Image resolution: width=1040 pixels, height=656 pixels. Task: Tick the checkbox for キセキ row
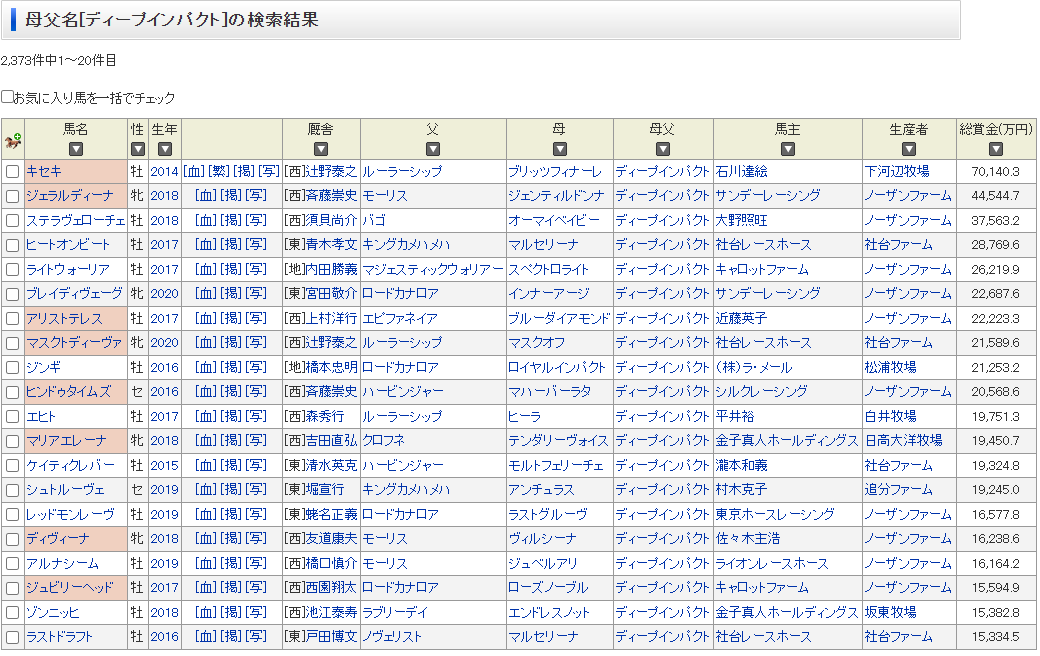click(13, 172)
